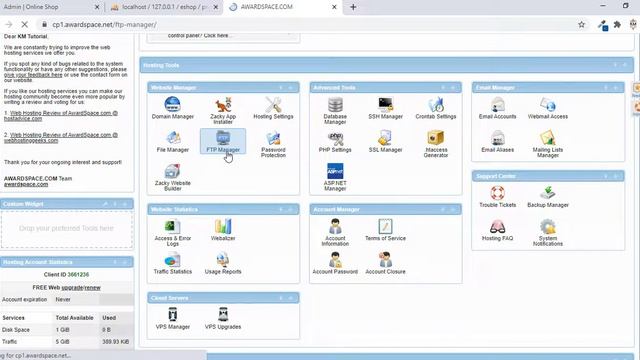This screenshot has height=360, width=640.
Task: Collapse the Cloud Servers panel
Action: pos(281,298)
